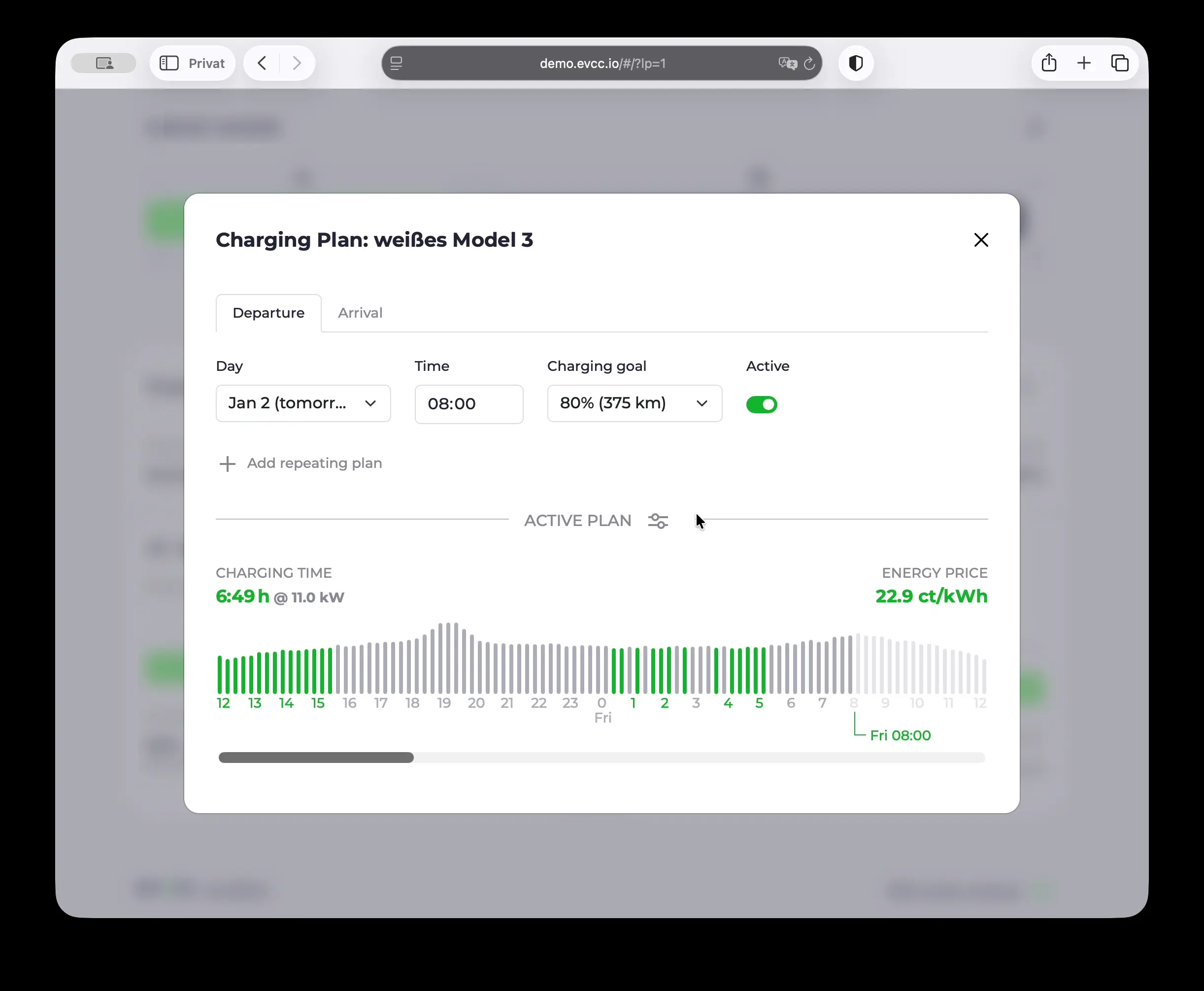Show the tab overview icon
Screen dimensions: 1204x991
pyautogui.click(x=1119, y=63)
